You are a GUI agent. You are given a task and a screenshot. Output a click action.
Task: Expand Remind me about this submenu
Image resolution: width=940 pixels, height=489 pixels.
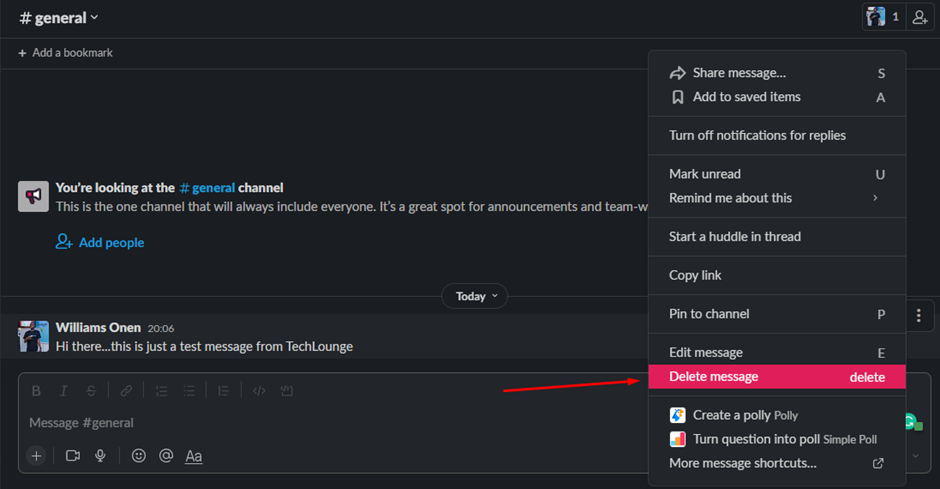coord(777,198)
